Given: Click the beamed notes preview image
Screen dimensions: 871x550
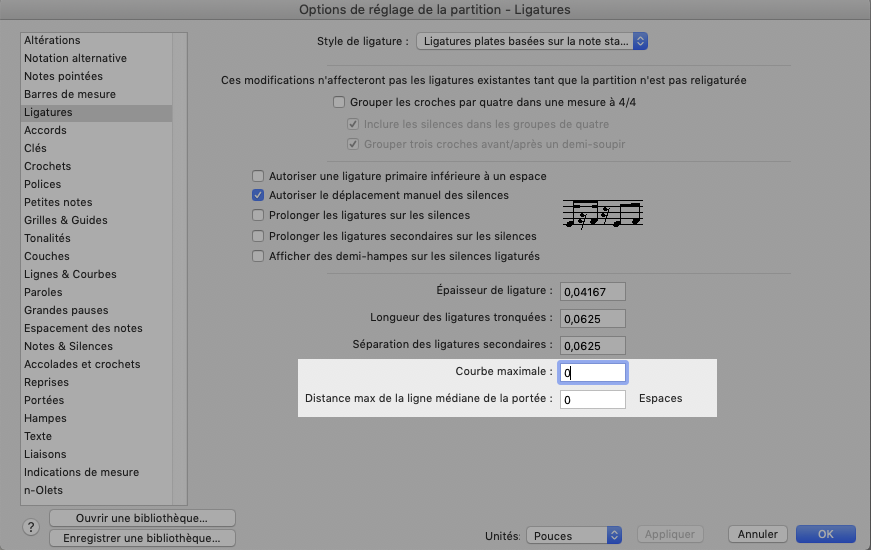Looking at the screenshot, I should [603, 213].
